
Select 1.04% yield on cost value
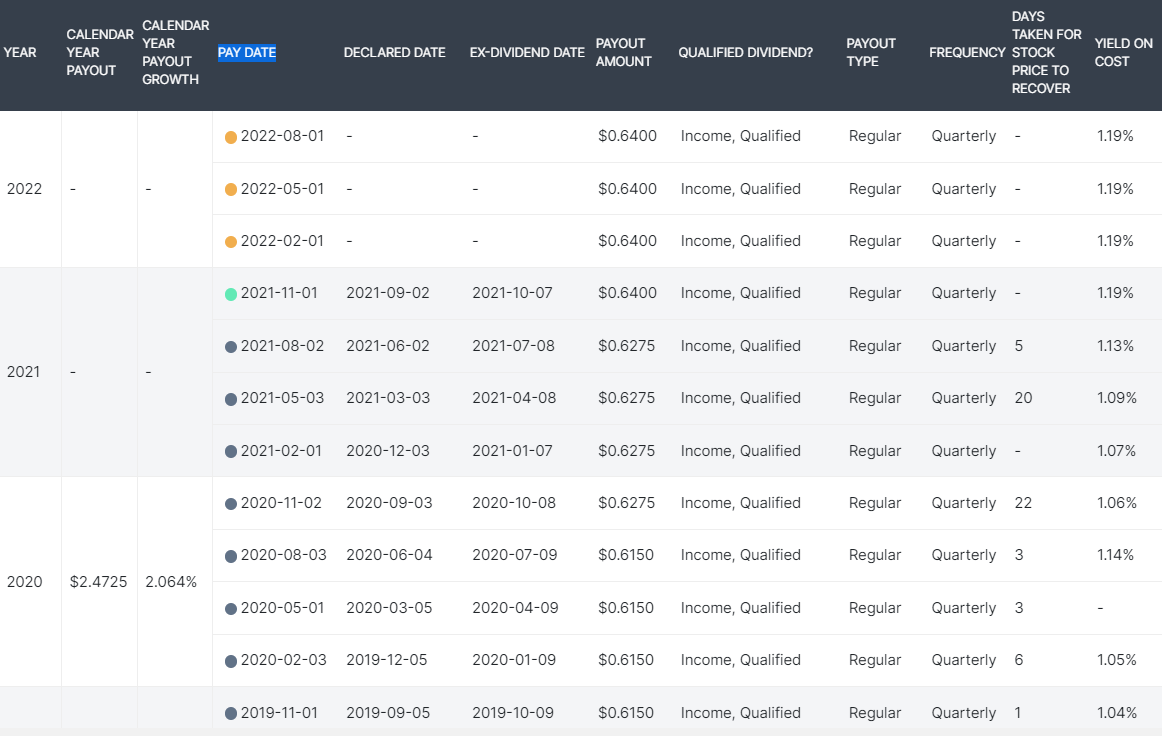coord(1117,713)
